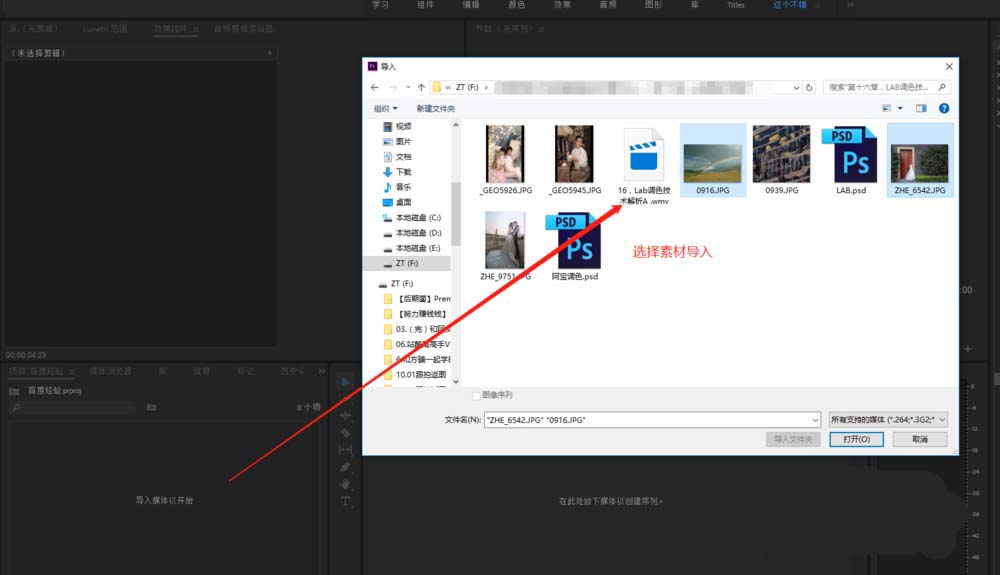This screenshot has height=575, width=1000.
Task: Change file view layout icon
Action: [886, 108]
